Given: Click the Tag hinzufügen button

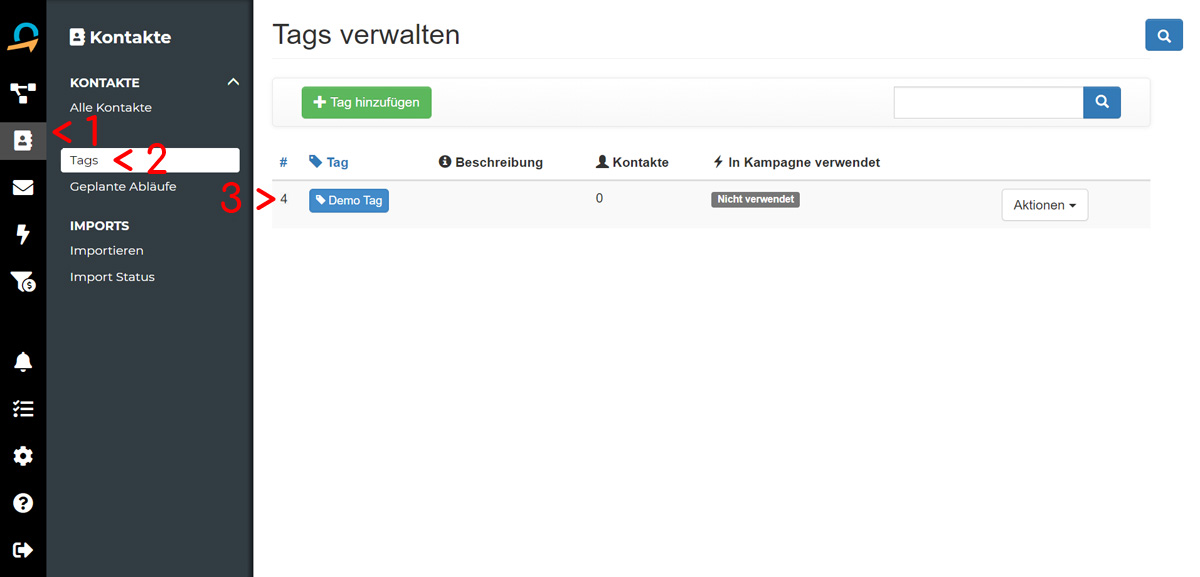Looking at the screenshot, I should pyautogui.click(x=367, y=102).
